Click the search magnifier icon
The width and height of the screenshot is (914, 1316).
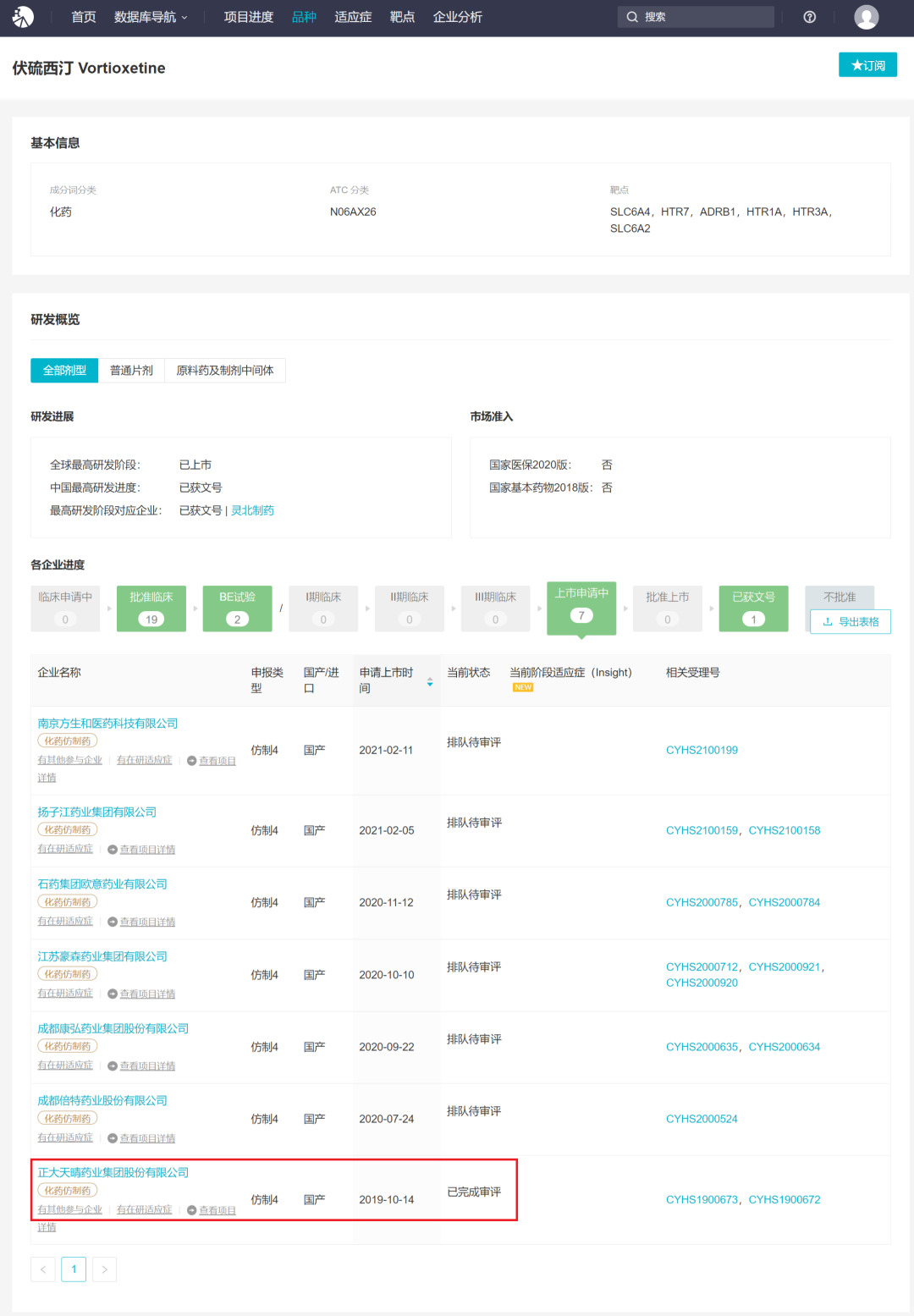point(632,17)
